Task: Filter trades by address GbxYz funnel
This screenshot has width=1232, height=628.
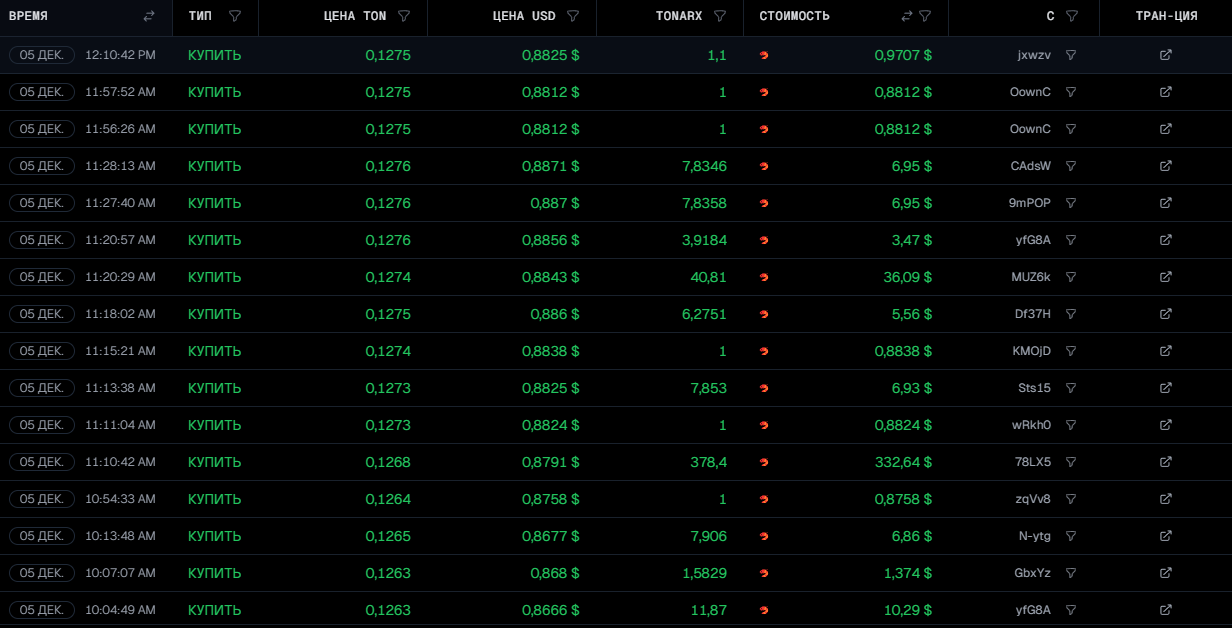Action: [x=1071, y=573]
